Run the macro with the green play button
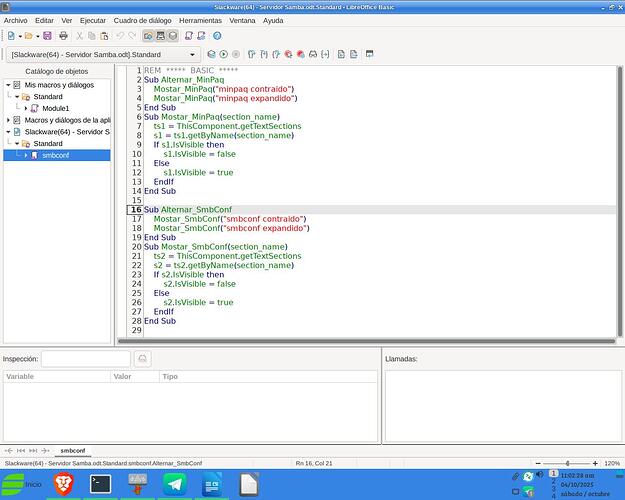 point(224,54)
